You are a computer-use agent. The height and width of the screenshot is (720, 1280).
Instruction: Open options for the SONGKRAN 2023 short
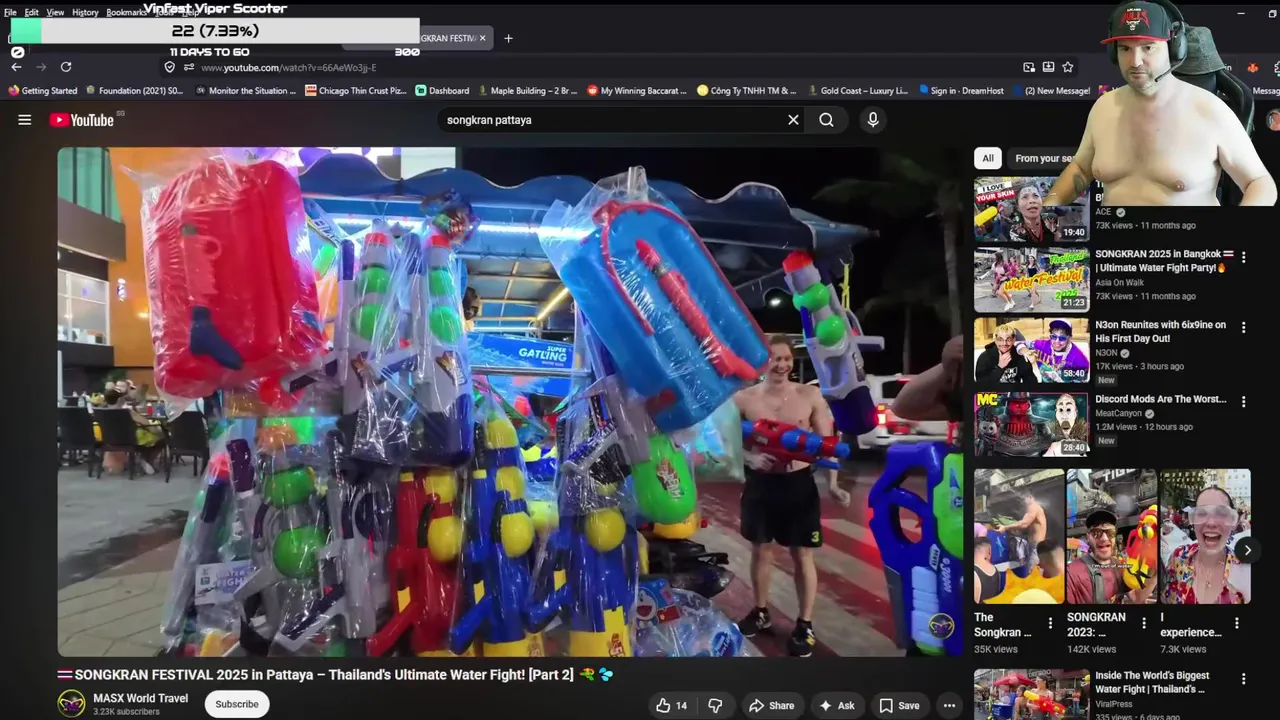tap(1144, 623)
